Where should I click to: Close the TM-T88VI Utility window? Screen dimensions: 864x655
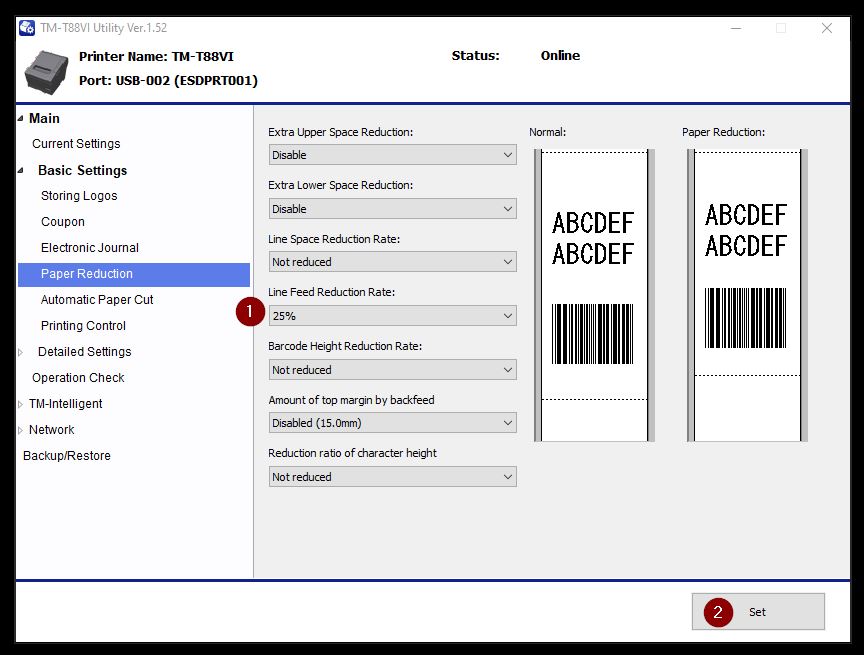827,28
